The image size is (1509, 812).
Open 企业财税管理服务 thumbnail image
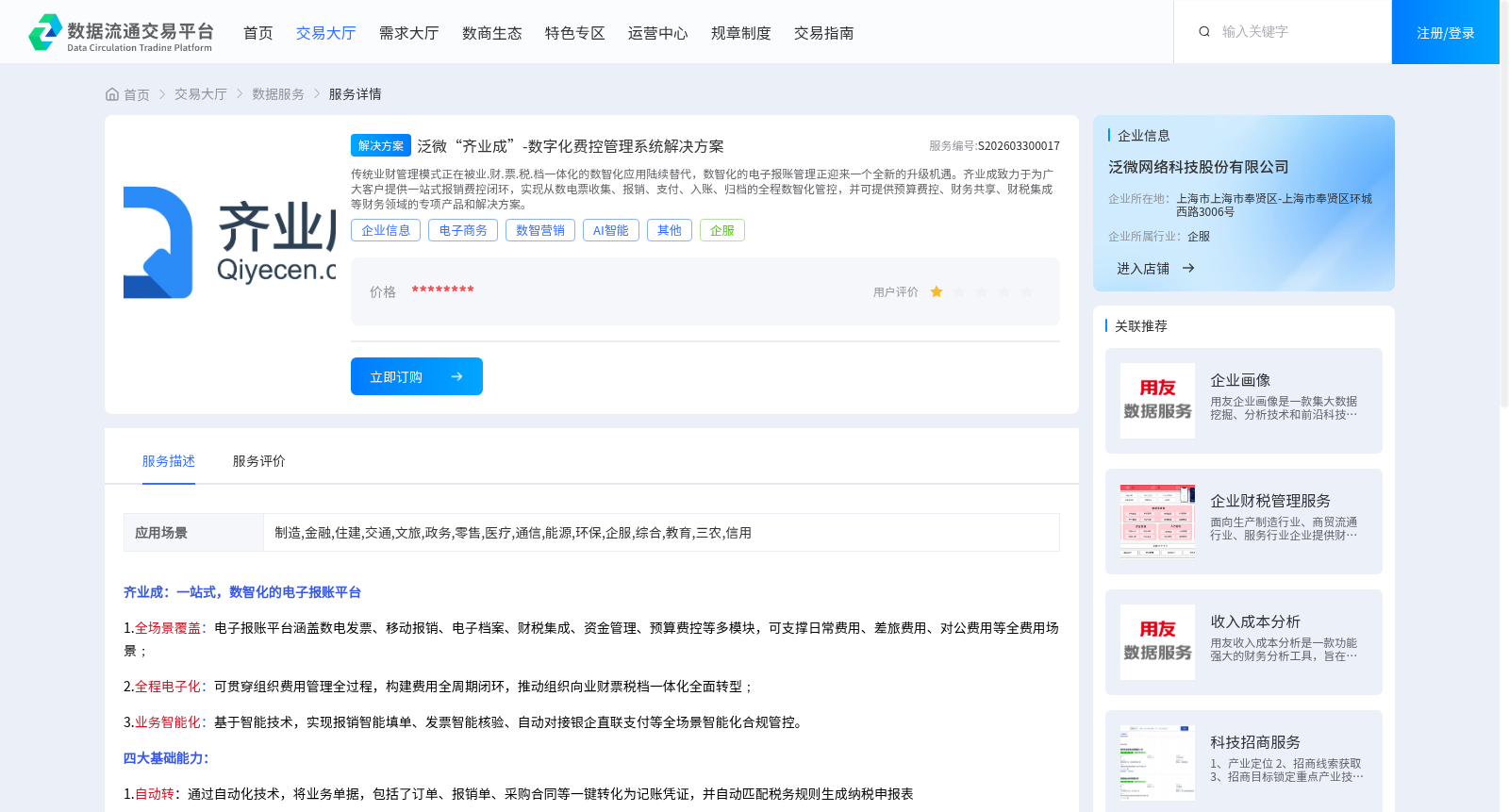coord(1157,522)
